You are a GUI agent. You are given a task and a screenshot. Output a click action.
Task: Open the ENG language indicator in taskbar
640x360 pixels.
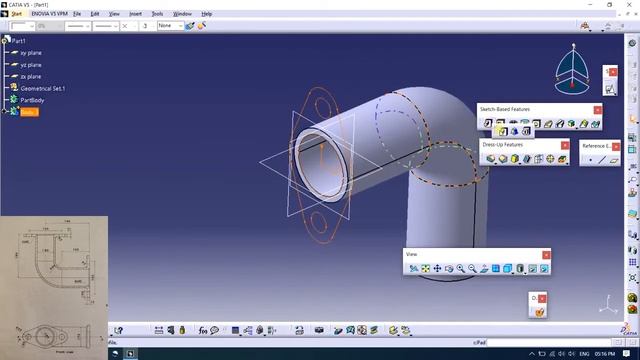pos(584,354)
